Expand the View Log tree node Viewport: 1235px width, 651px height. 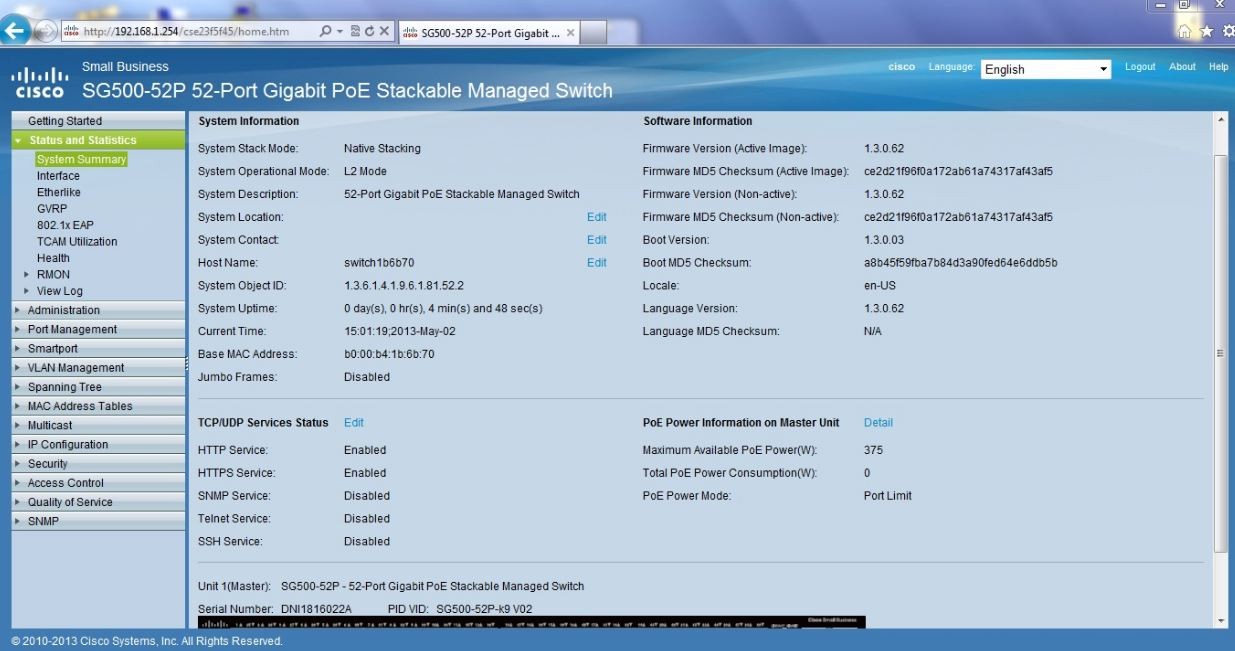pyautogui.click(x=27, y=291)
